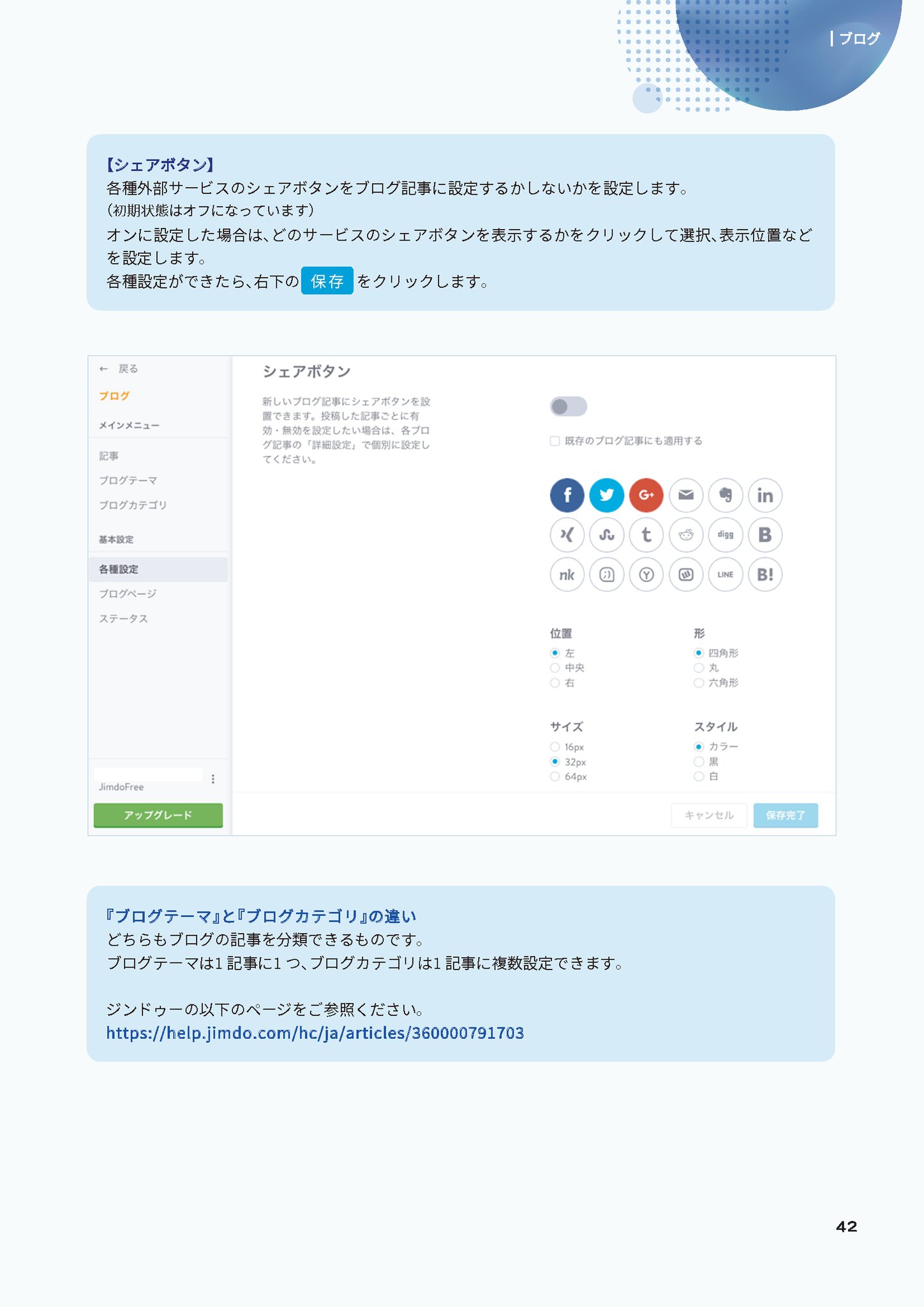The width and height of the screenshot is (924, 1307).
Task: Select the Facebook share icon
Action: coord(567,495)
